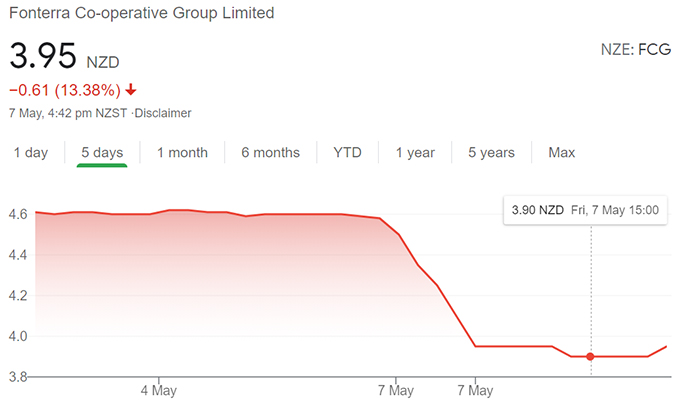Switch to the 1 year tab
The width and height of the screenshot is (700, 402).
[415, 153]
